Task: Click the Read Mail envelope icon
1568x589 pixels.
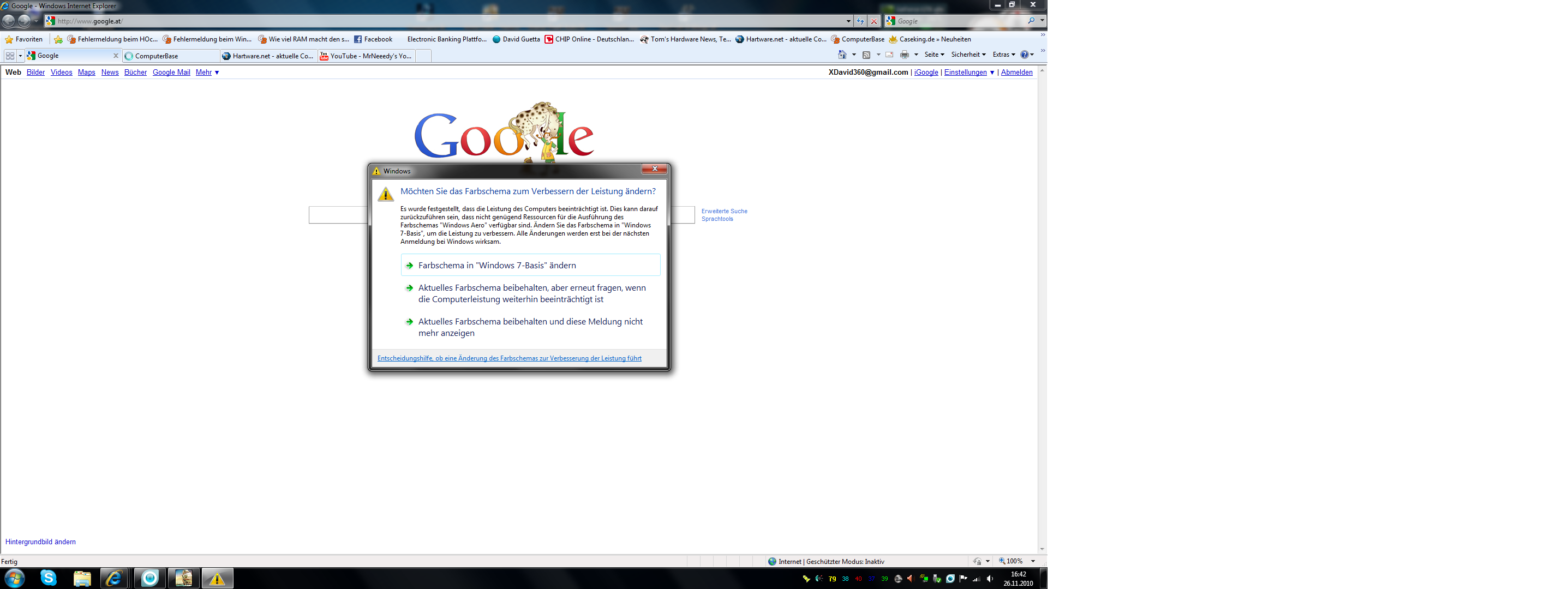Action: coord(889,55)
